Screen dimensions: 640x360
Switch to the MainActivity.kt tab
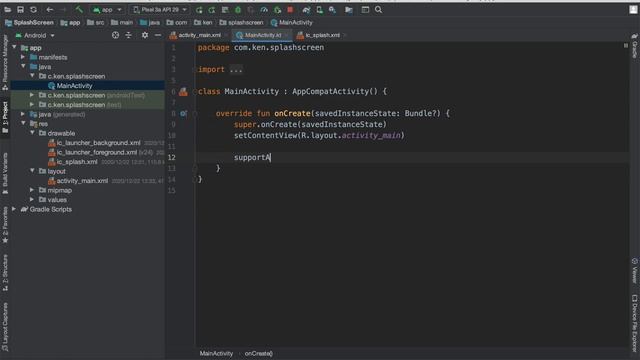[262, 35]
